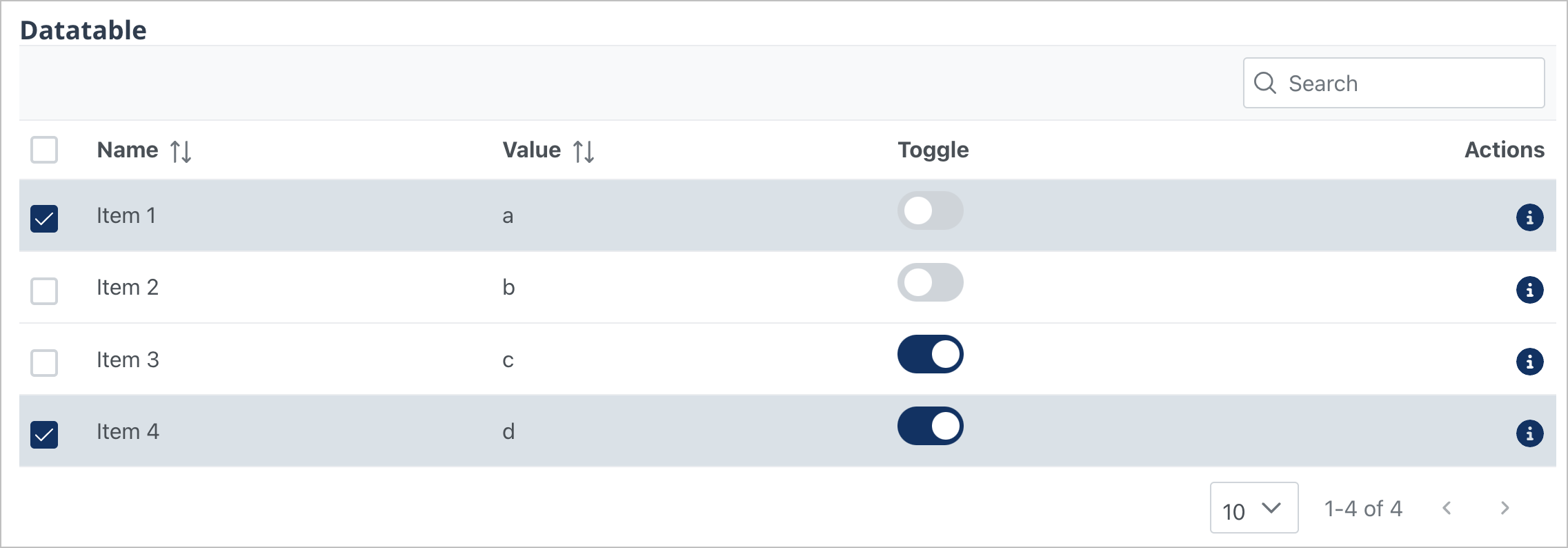Image resolution: width=1568 pixels, height=548 pixels.
Task: Turn on Item 2's toggle
Action: pyautogui.click(x=930, y=283)
